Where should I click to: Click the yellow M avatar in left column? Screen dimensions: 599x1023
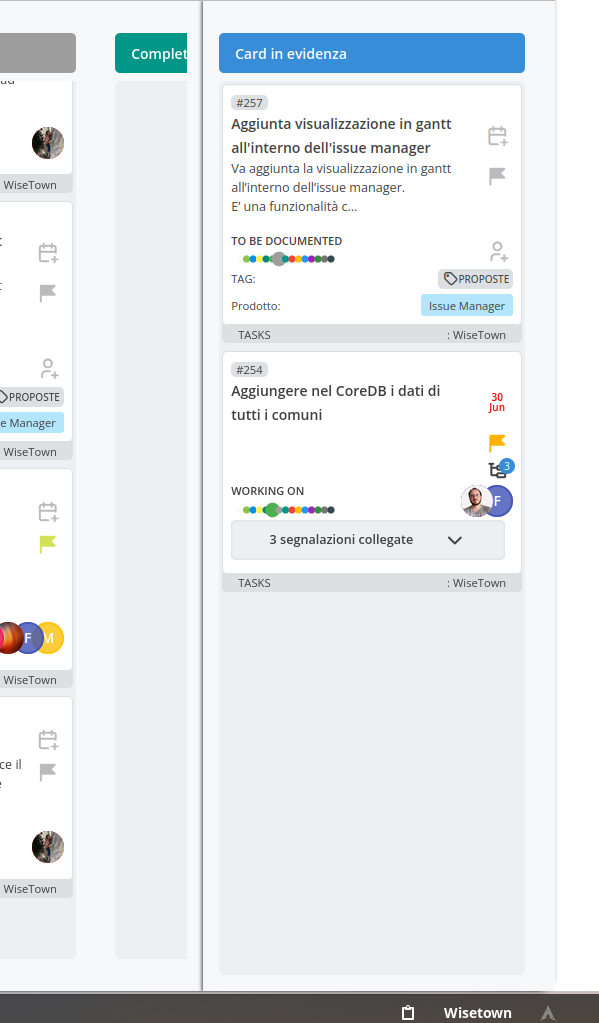pos(50,637)
